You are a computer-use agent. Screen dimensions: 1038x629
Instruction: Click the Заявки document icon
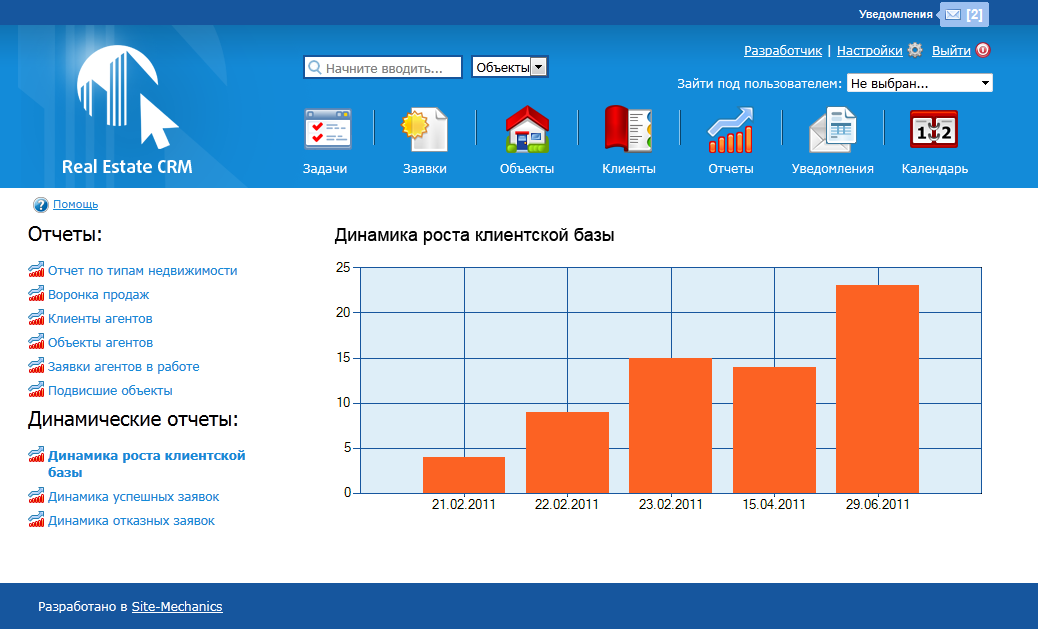point(425,131)
